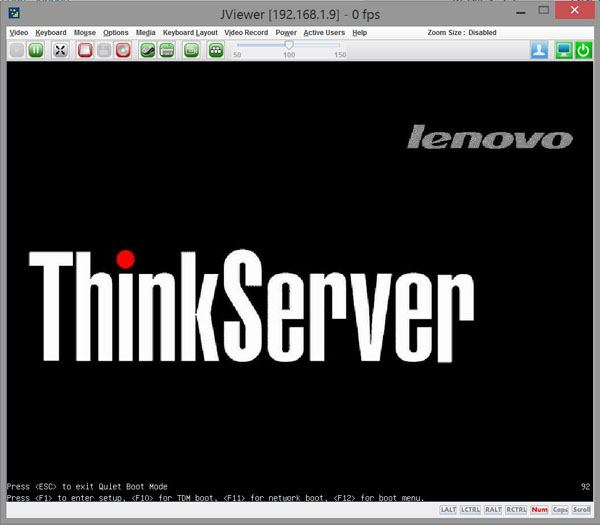
Task: Open the Help menu
Action: 359,33
